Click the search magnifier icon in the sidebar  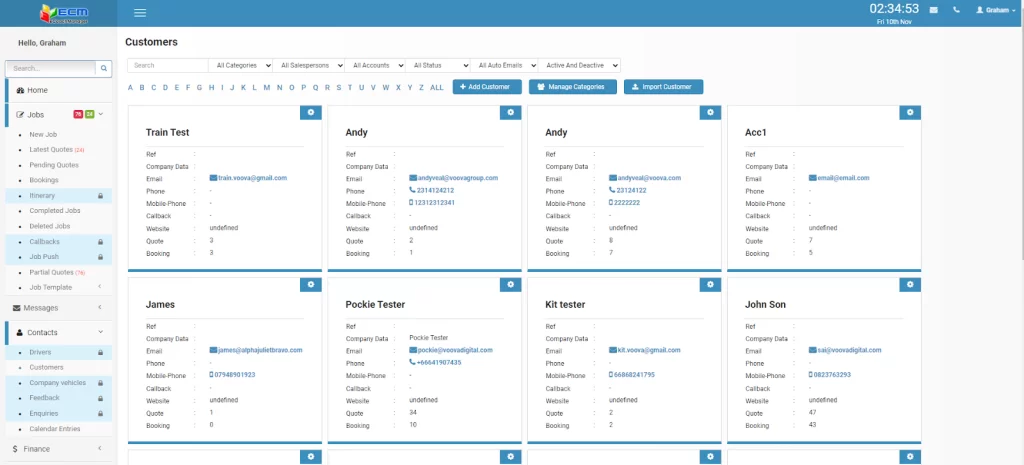tap(104, 68)
